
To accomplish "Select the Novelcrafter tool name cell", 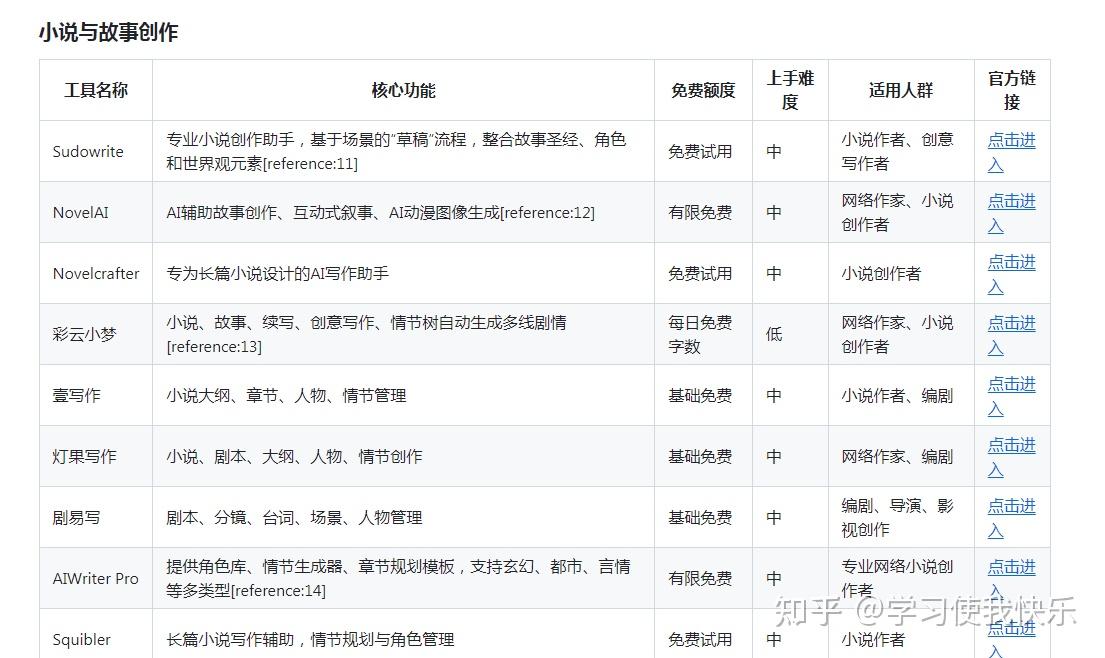I will (96, 273).
